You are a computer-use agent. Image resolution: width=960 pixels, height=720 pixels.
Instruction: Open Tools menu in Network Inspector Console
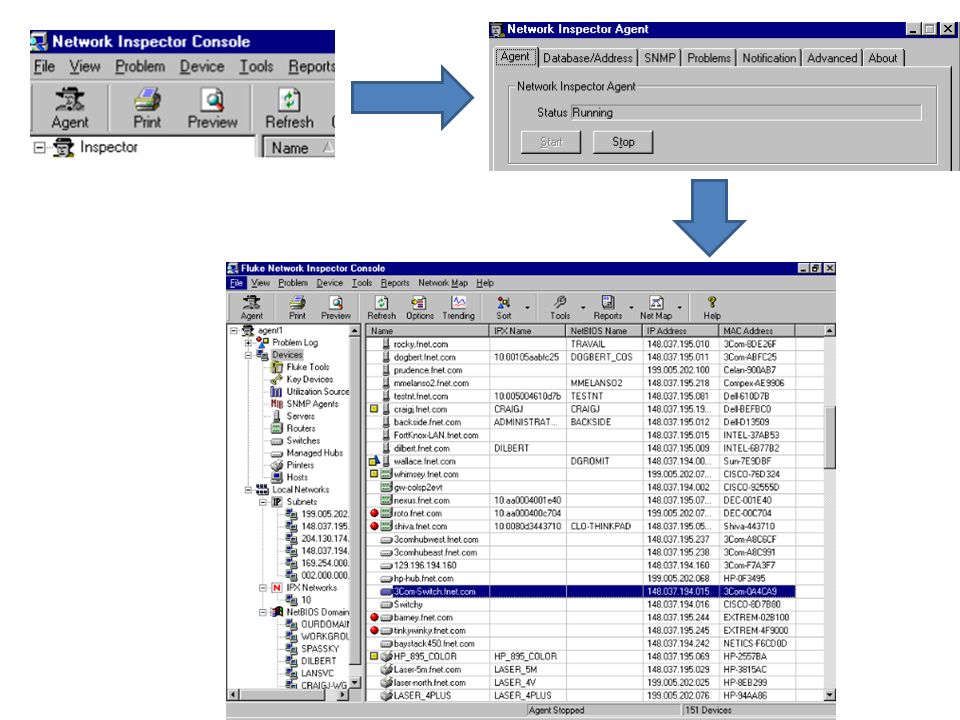click(256, 66)
